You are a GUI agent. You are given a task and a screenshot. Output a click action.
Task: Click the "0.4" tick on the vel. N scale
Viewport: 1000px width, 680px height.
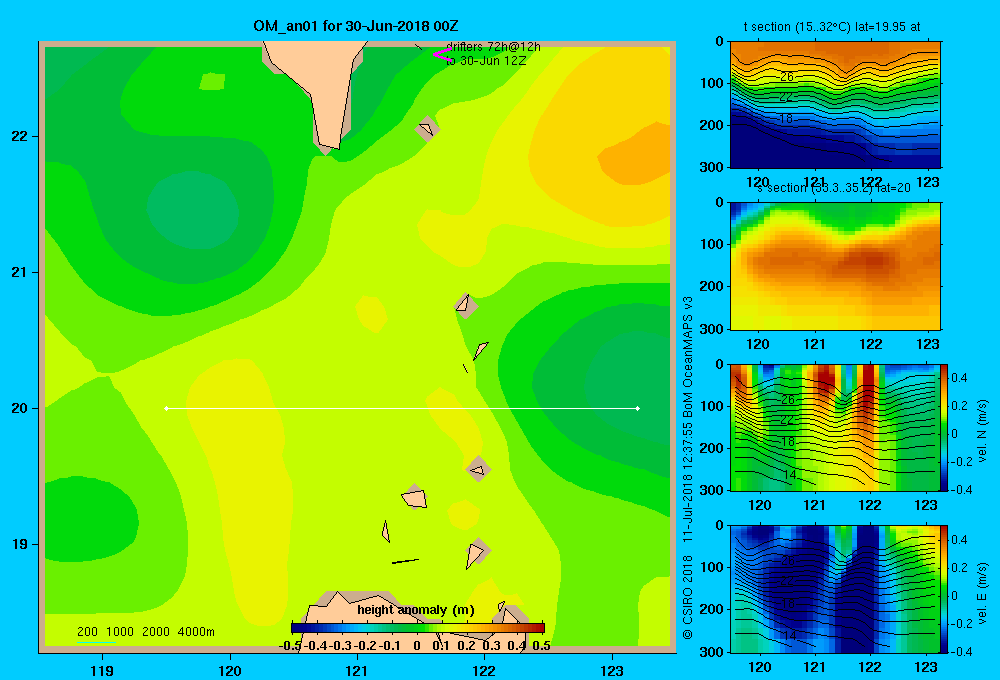[959, 378]
